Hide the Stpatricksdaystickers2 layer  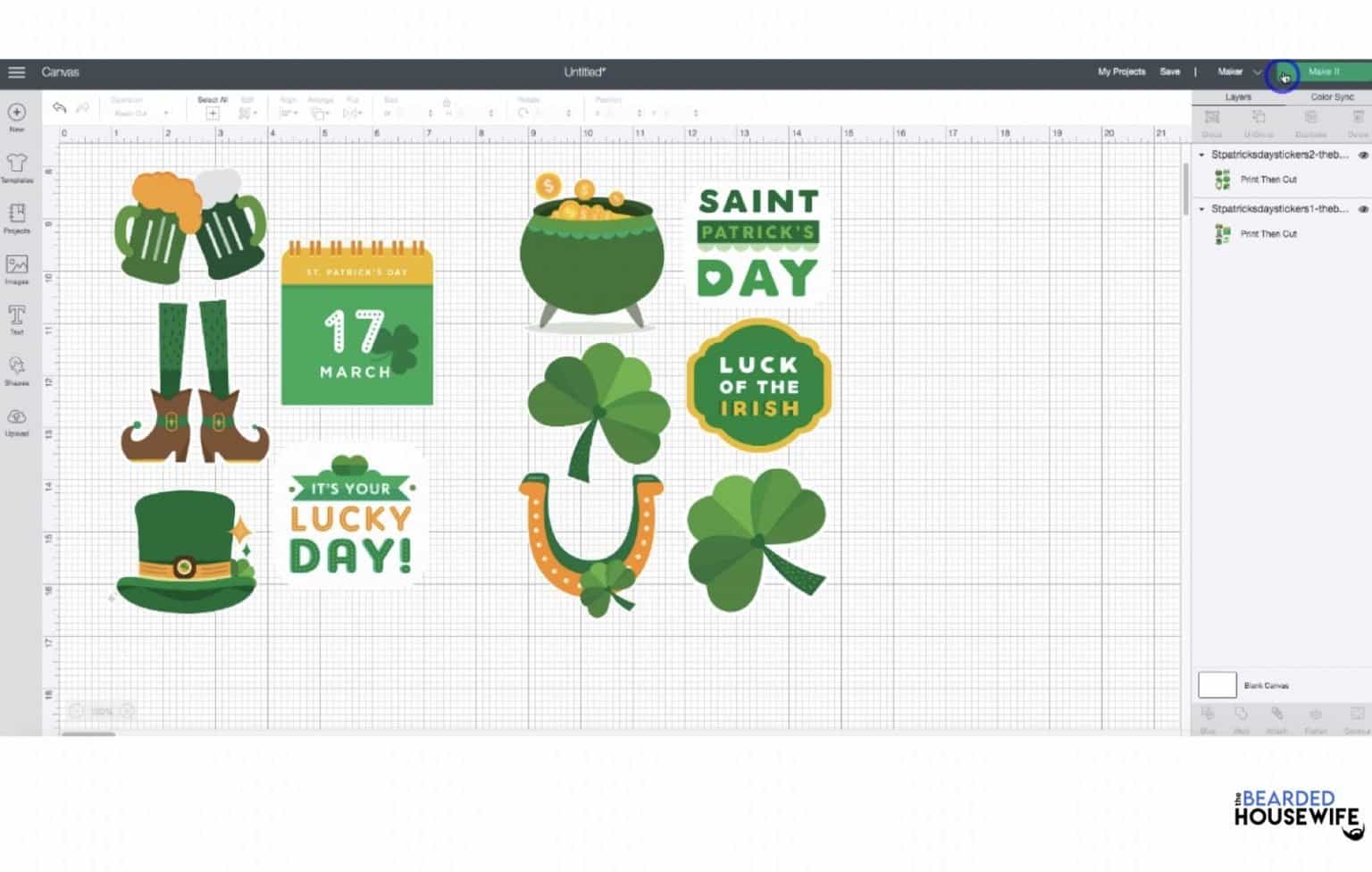point(1363,155)
